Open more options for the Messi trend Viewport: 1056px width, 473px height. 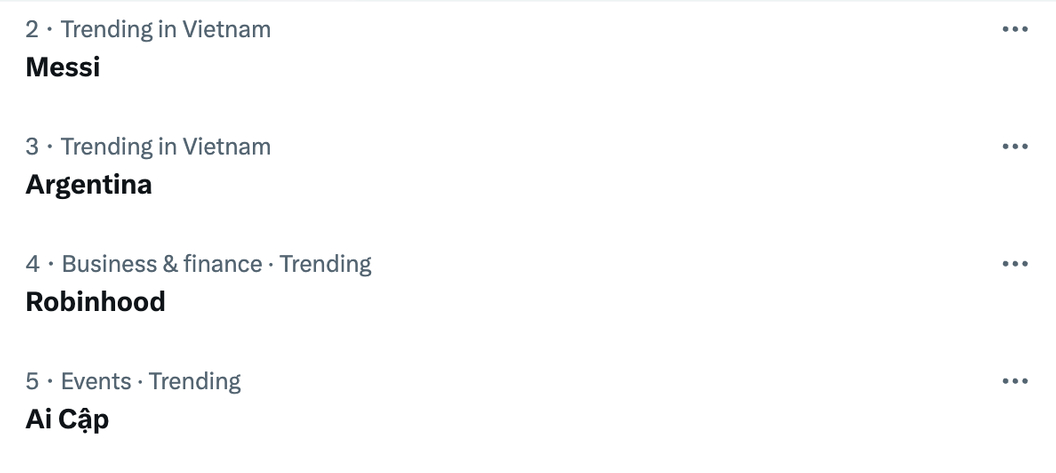click(x=1015, y=29)
